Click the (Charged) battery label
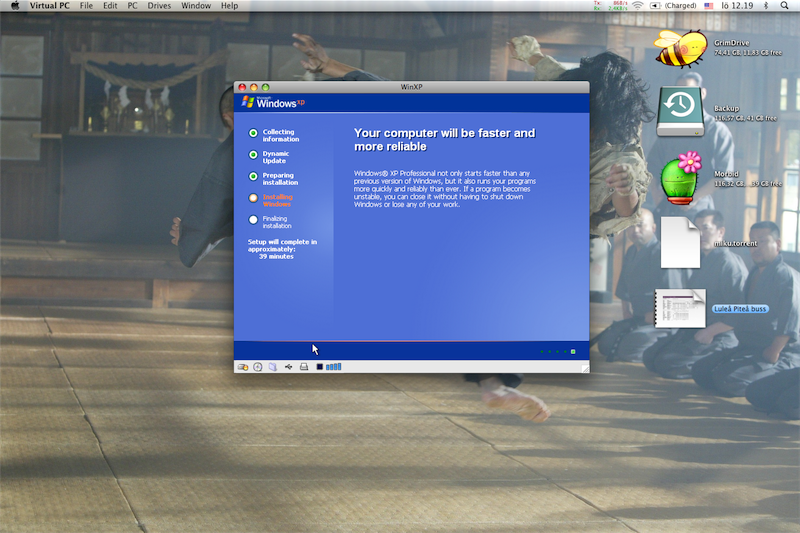The height and width of the screenshot is (533, 800). pyautogui.click(x=680, y=6)
